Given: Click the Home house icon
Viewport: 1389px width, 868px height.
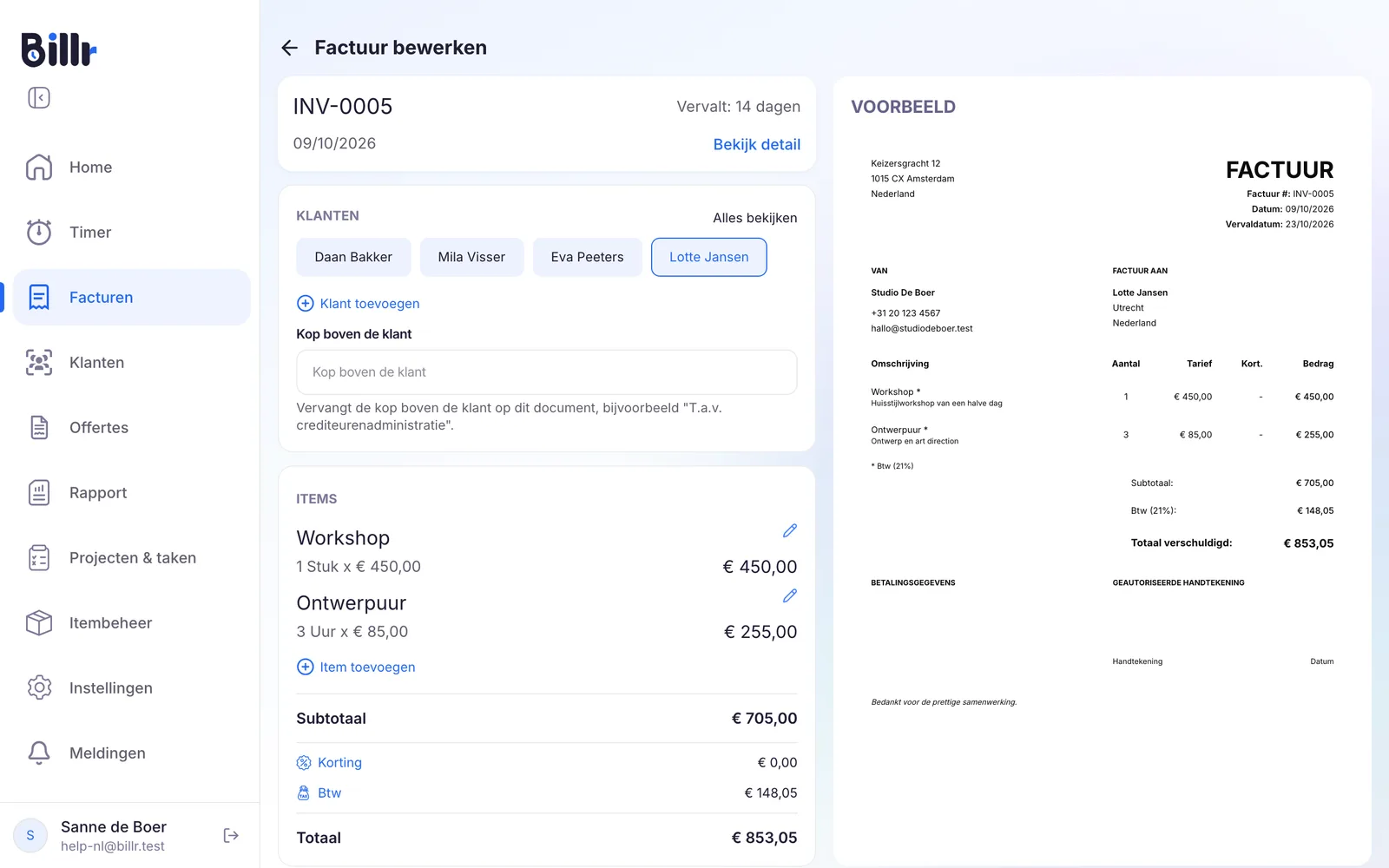Looking at the screenshot, I should click(x=39, y=167).
